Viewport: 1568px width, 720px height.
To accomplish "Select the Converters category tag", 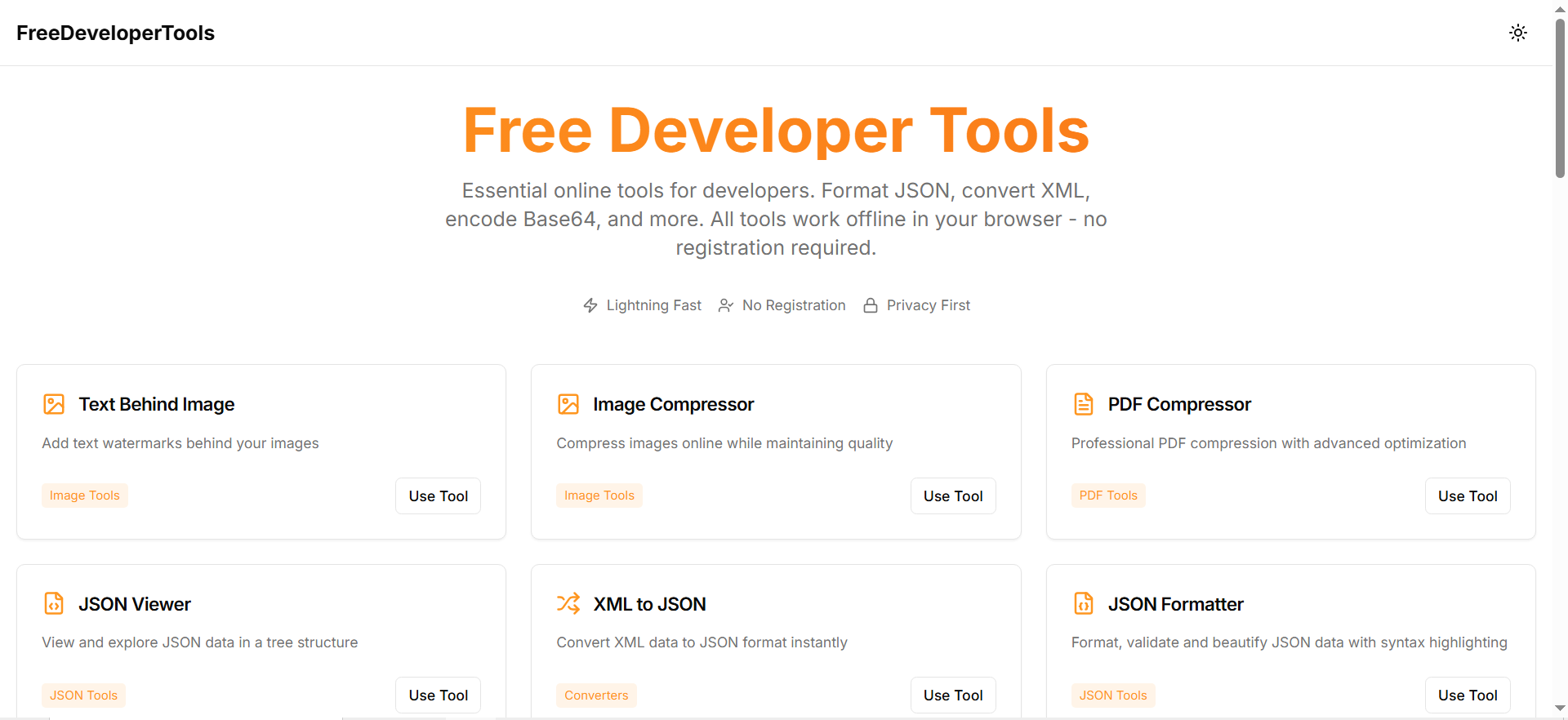I will pyautogui.click(x=596, y=696).
